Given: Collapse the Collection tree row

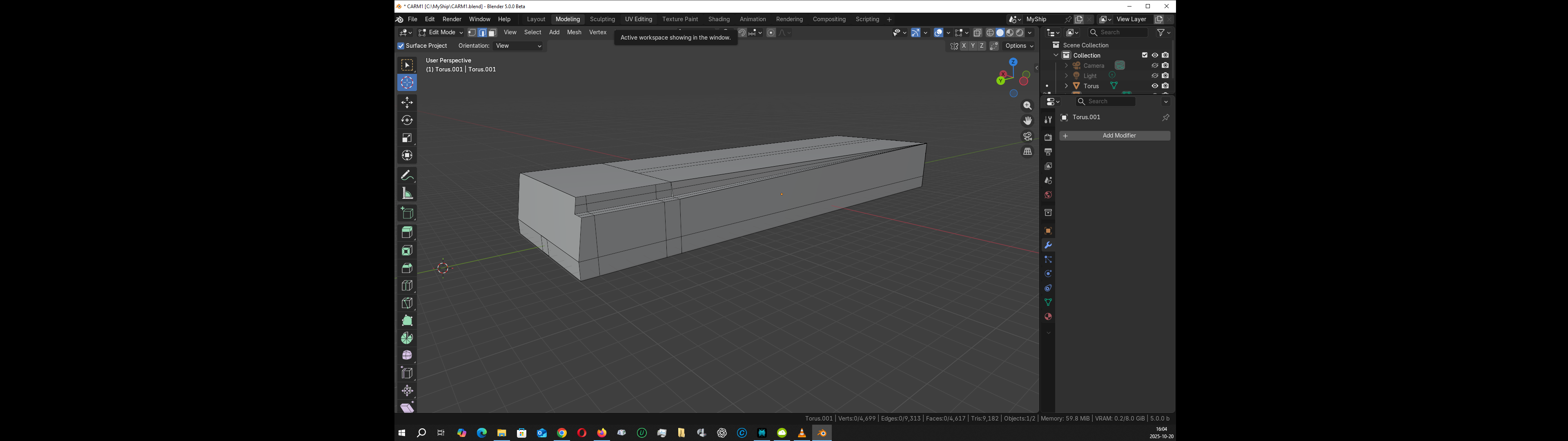Looking at the screenshot, I should pyautogui.click(x=1056, y=56).
